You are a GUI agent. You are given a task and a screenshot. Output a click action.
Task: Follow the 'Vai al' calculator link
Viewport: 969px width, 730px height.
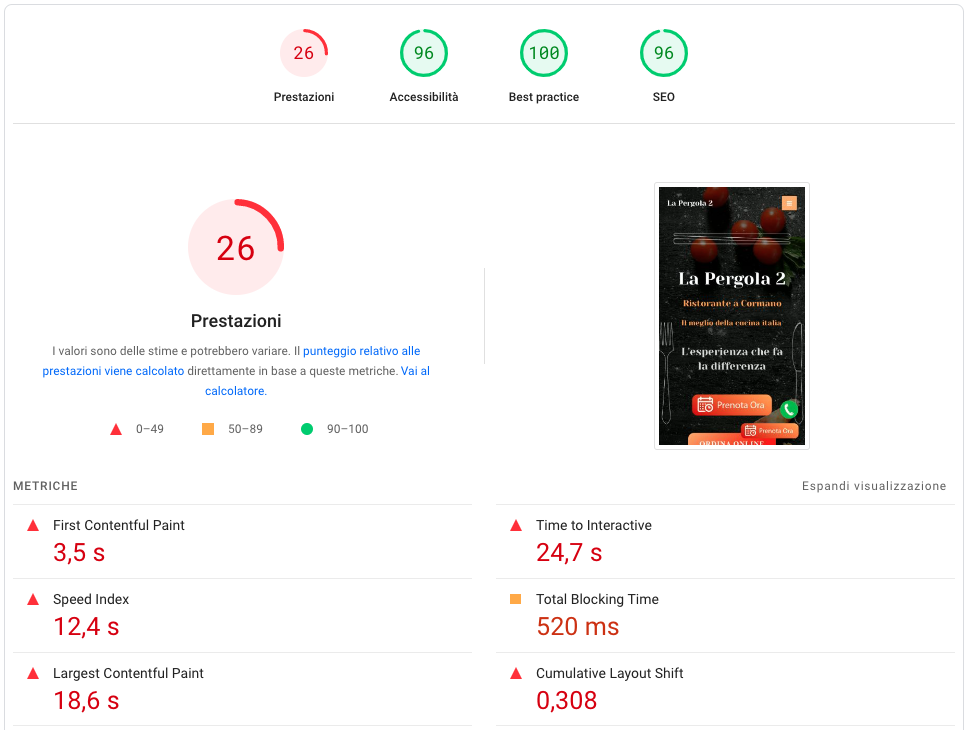(x=415, y=371)
